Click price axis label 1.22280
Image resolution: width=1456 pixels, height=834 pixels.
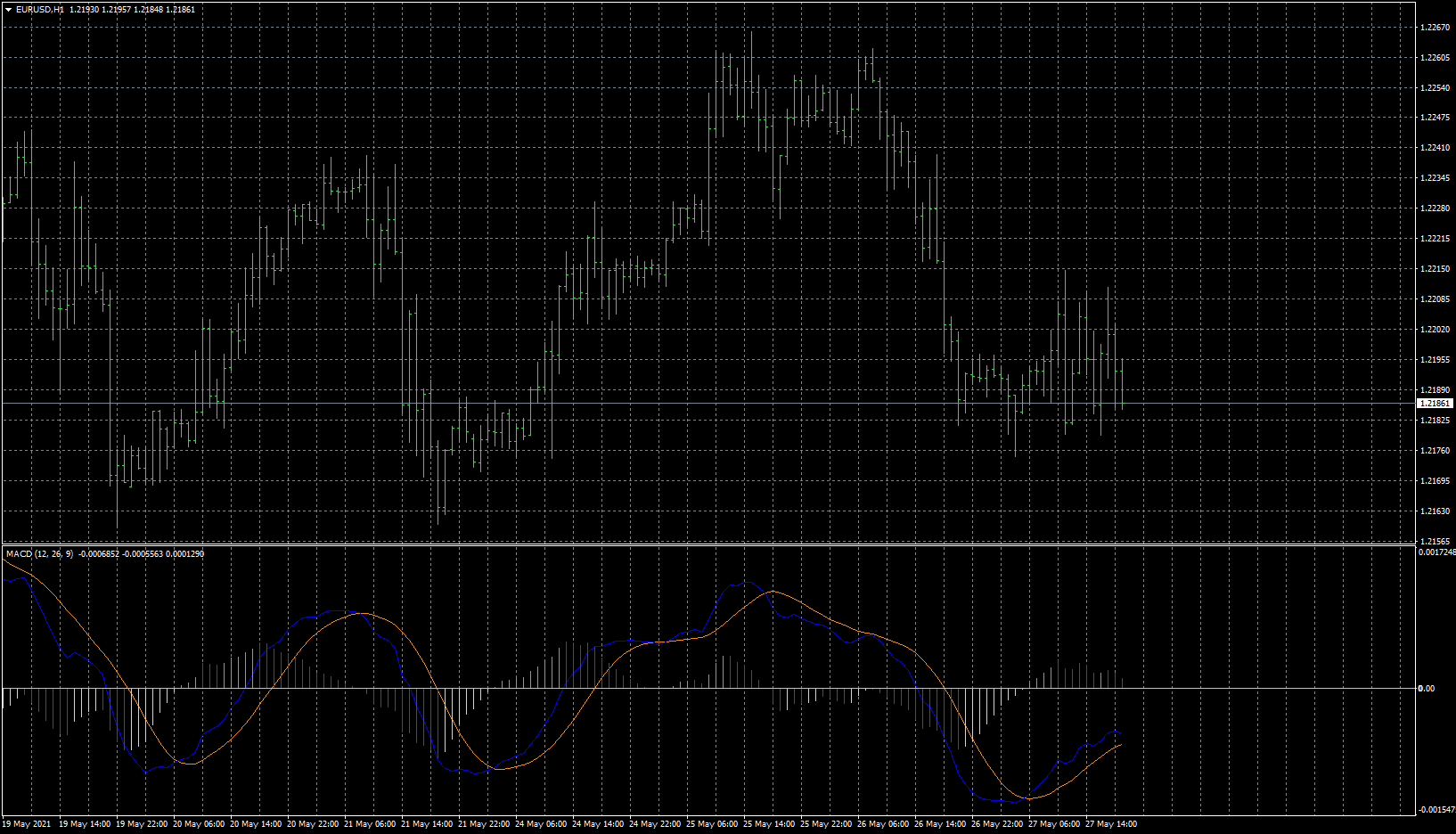1435,208
